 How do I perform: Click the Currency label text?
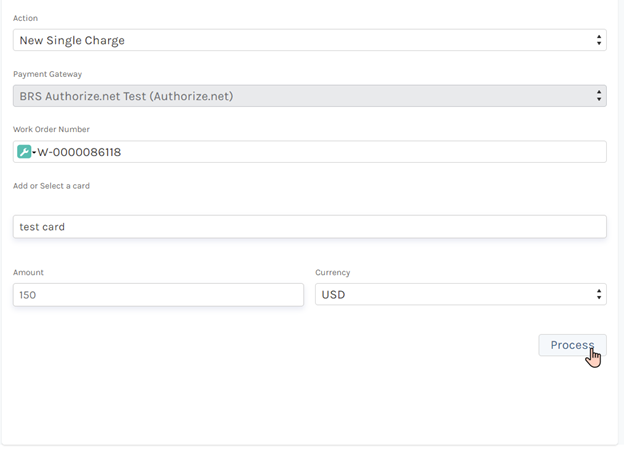point(332,272)
